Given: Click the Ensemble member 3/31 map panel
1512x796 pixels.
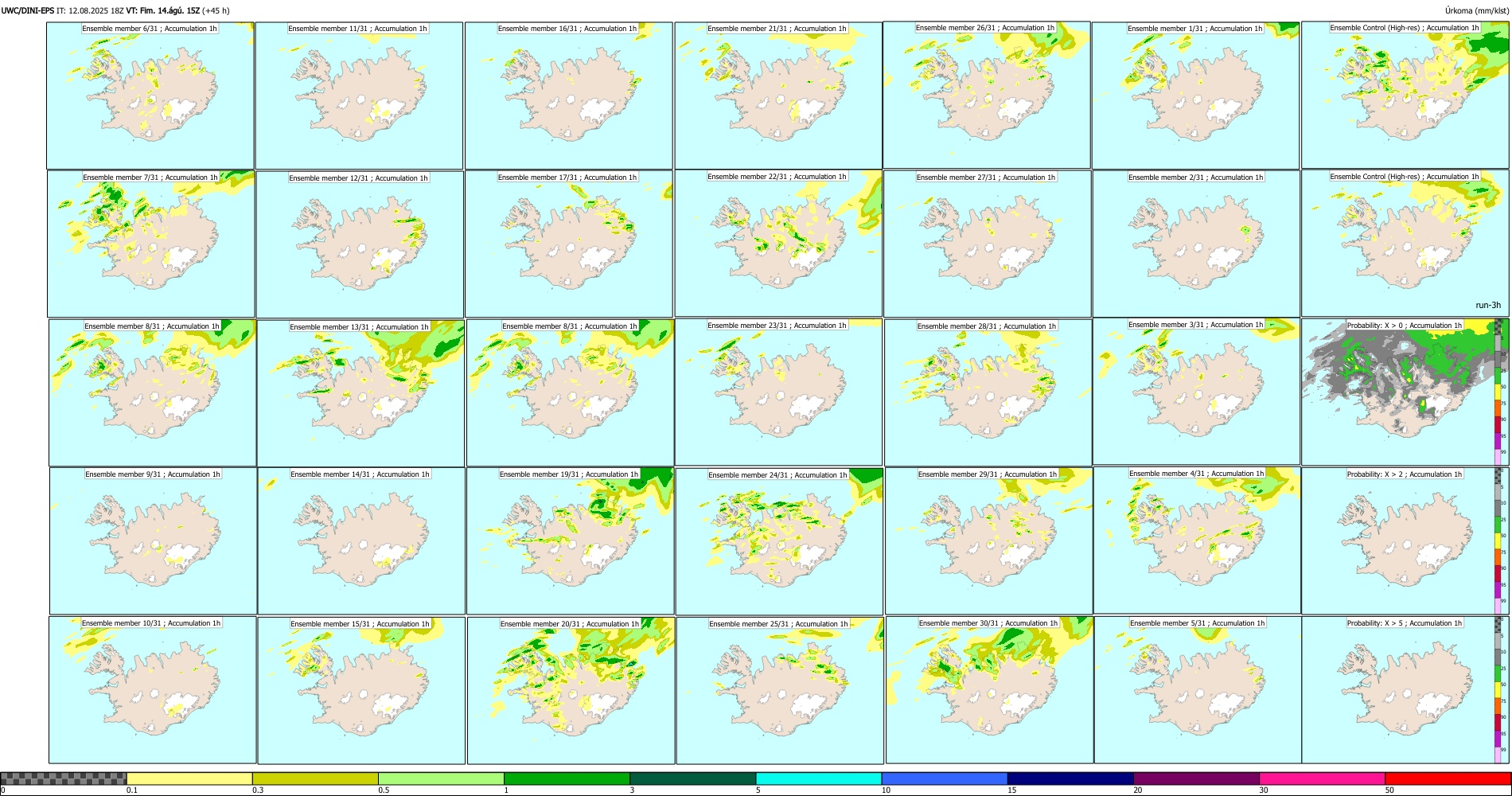Looking at the screenshot, I should (1197, 392).
